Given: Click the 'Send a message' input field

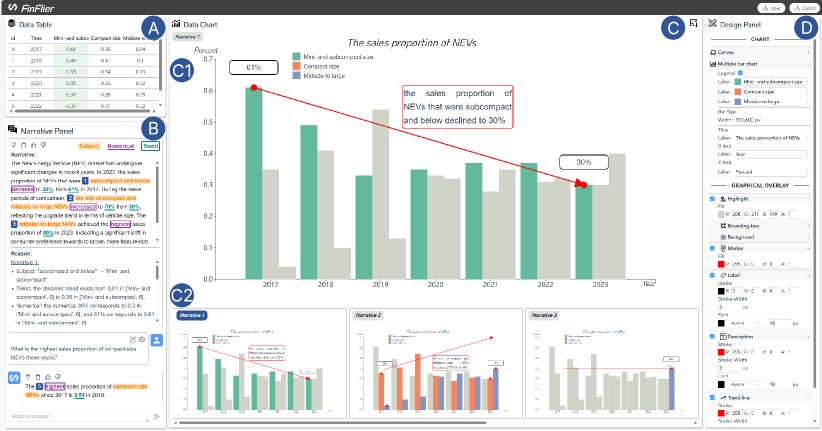Looking at the screenshot, I should (79, 416).
